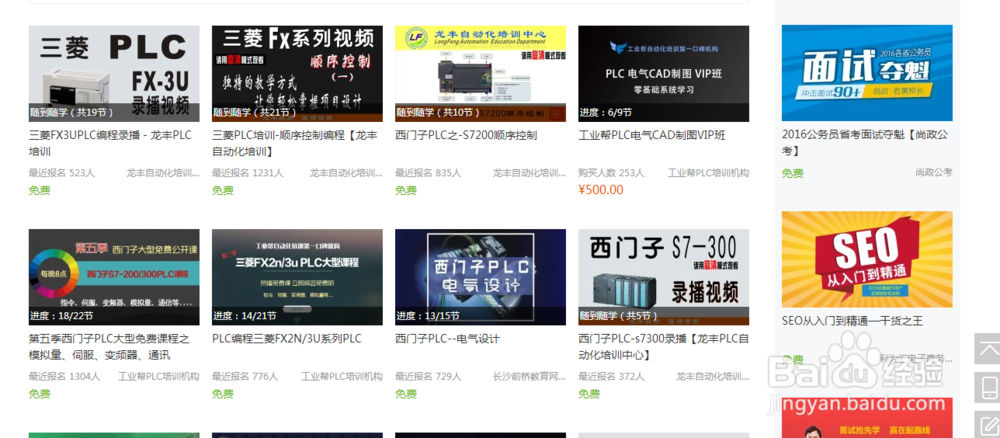Open course title PLC编程三菱FX2N/3U系列PLC
Image resolution: width=1000 pixels, height=438 pixels.
pyautogui.click(x=287, y=339)
